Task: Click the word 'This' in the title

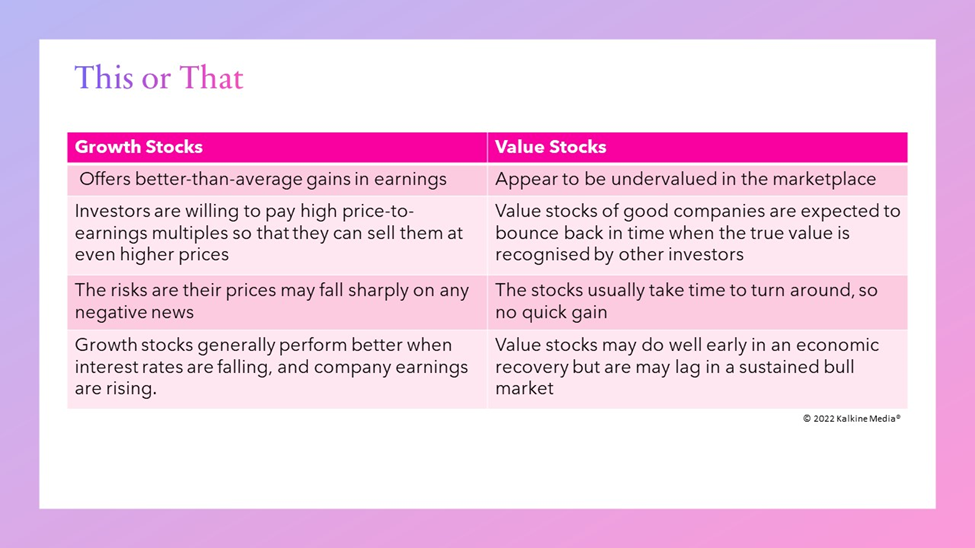Action: [104, 78]
